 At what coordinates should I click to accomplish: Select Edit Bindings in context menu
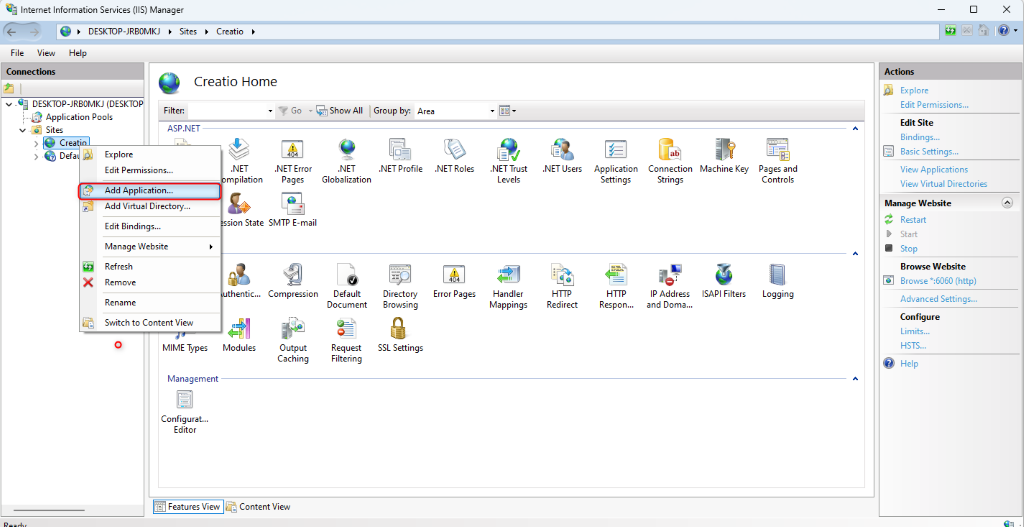150,227
